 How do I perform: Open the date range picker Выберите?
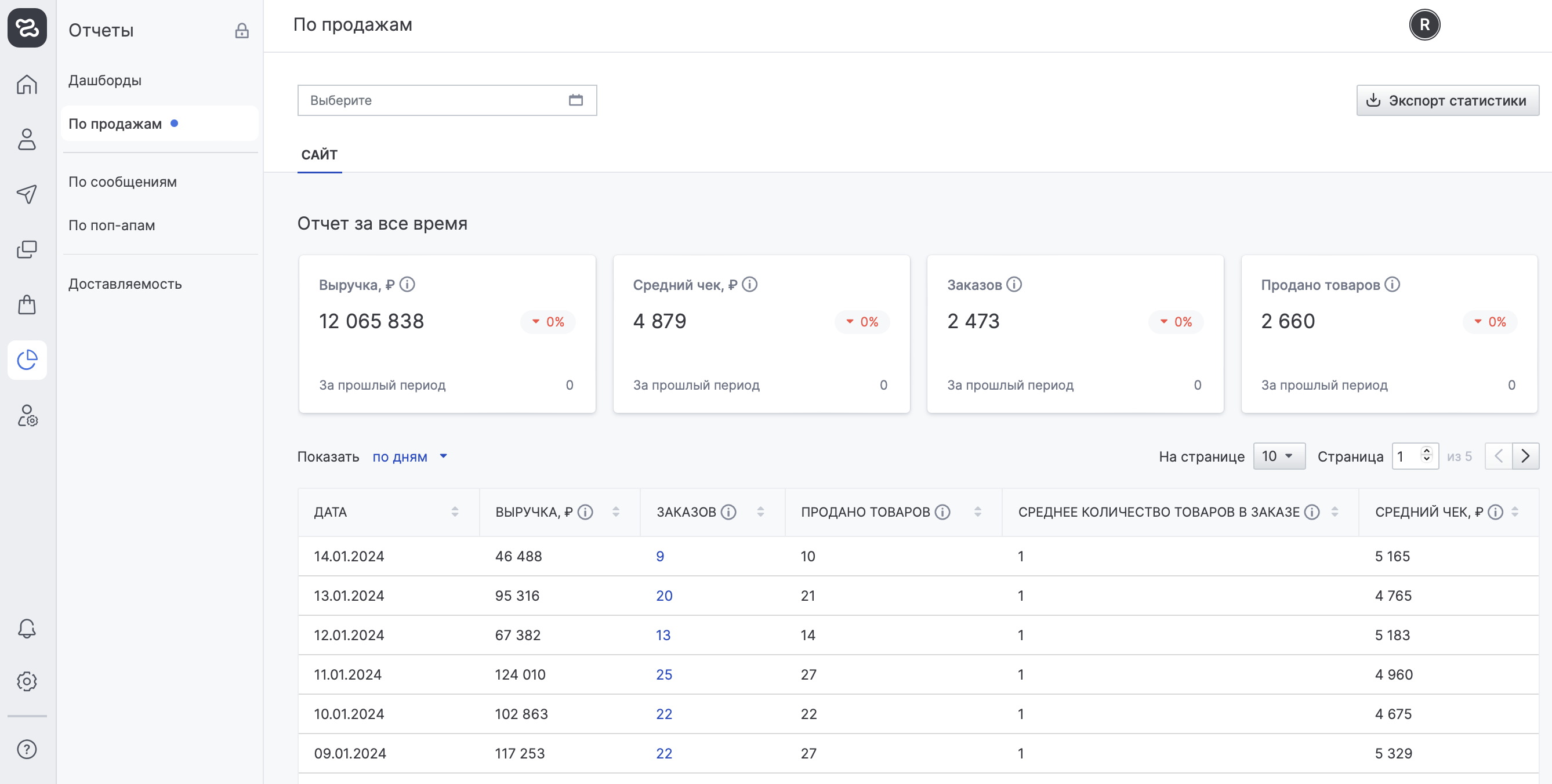click(x=447, y=100)
